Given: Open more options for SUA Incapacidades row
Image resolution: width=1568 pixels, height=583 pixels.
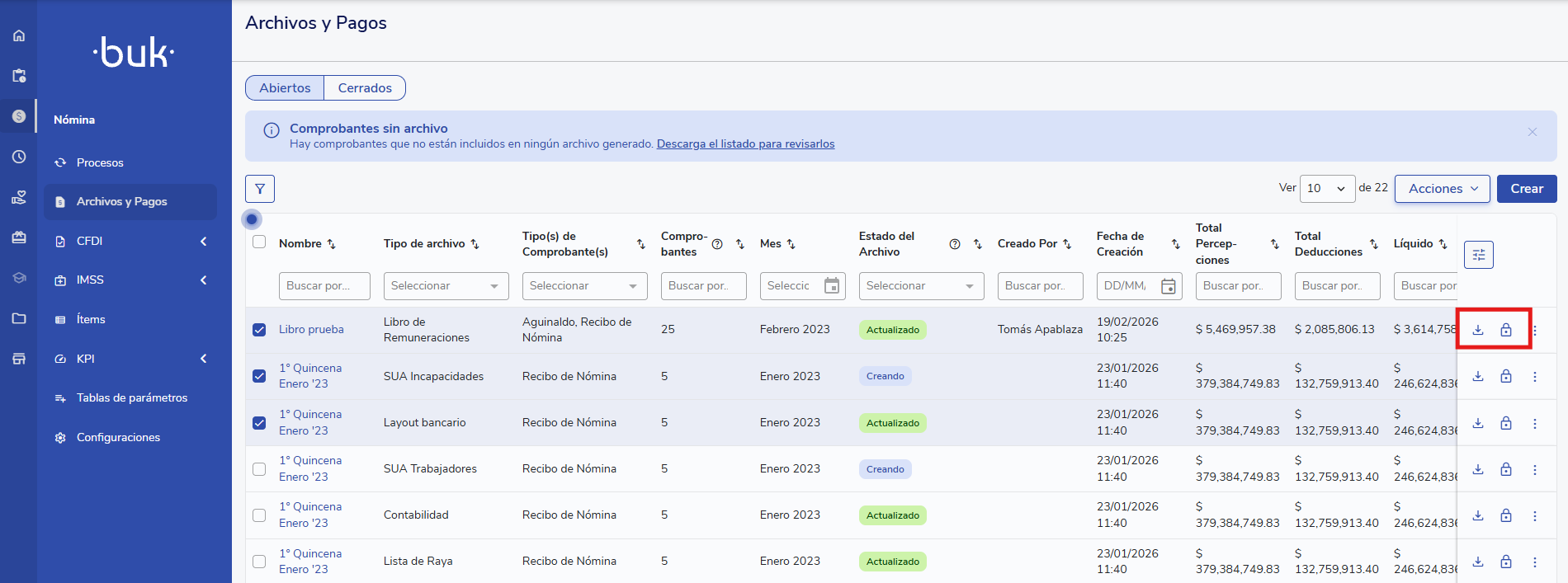Looking at the screenshot, I should click(x=1535, y=377).
